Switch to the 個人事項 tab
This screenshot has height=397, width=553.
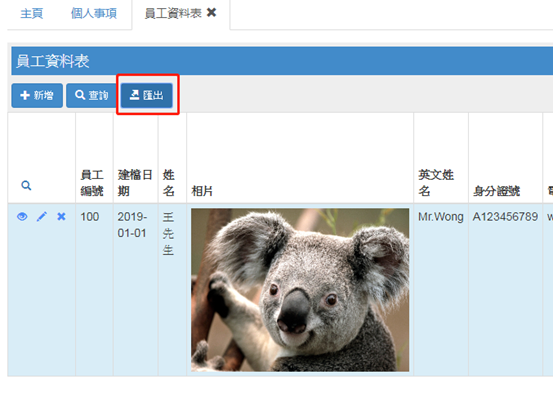tap(93, 13)
